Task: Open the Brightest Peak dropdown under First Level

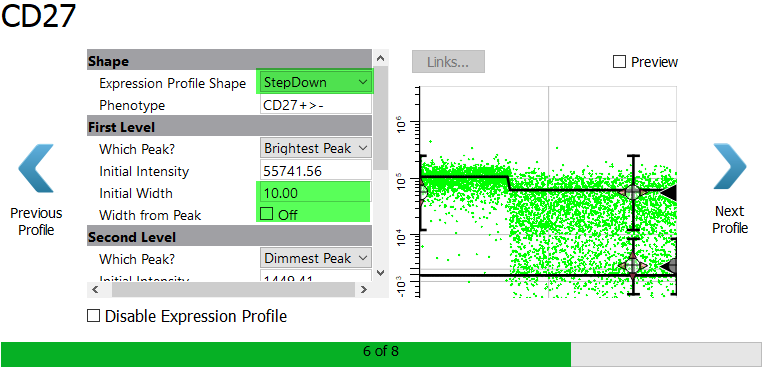Action: click(316, 148)
